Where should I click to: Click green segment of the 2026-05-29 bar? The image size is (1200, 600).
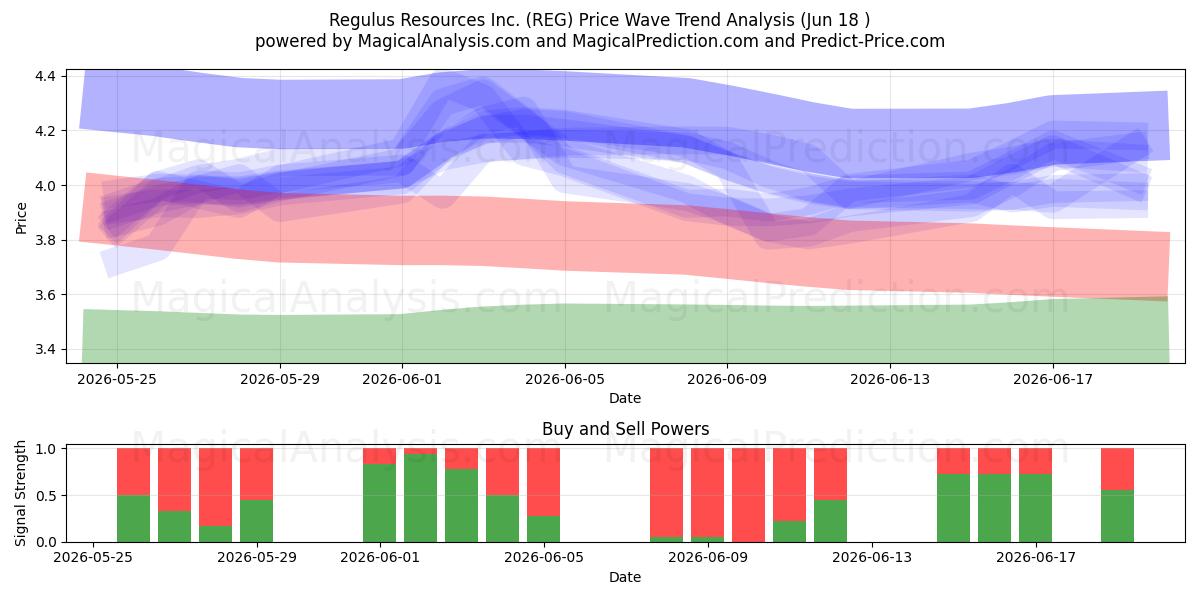click(x=257, y=521)
